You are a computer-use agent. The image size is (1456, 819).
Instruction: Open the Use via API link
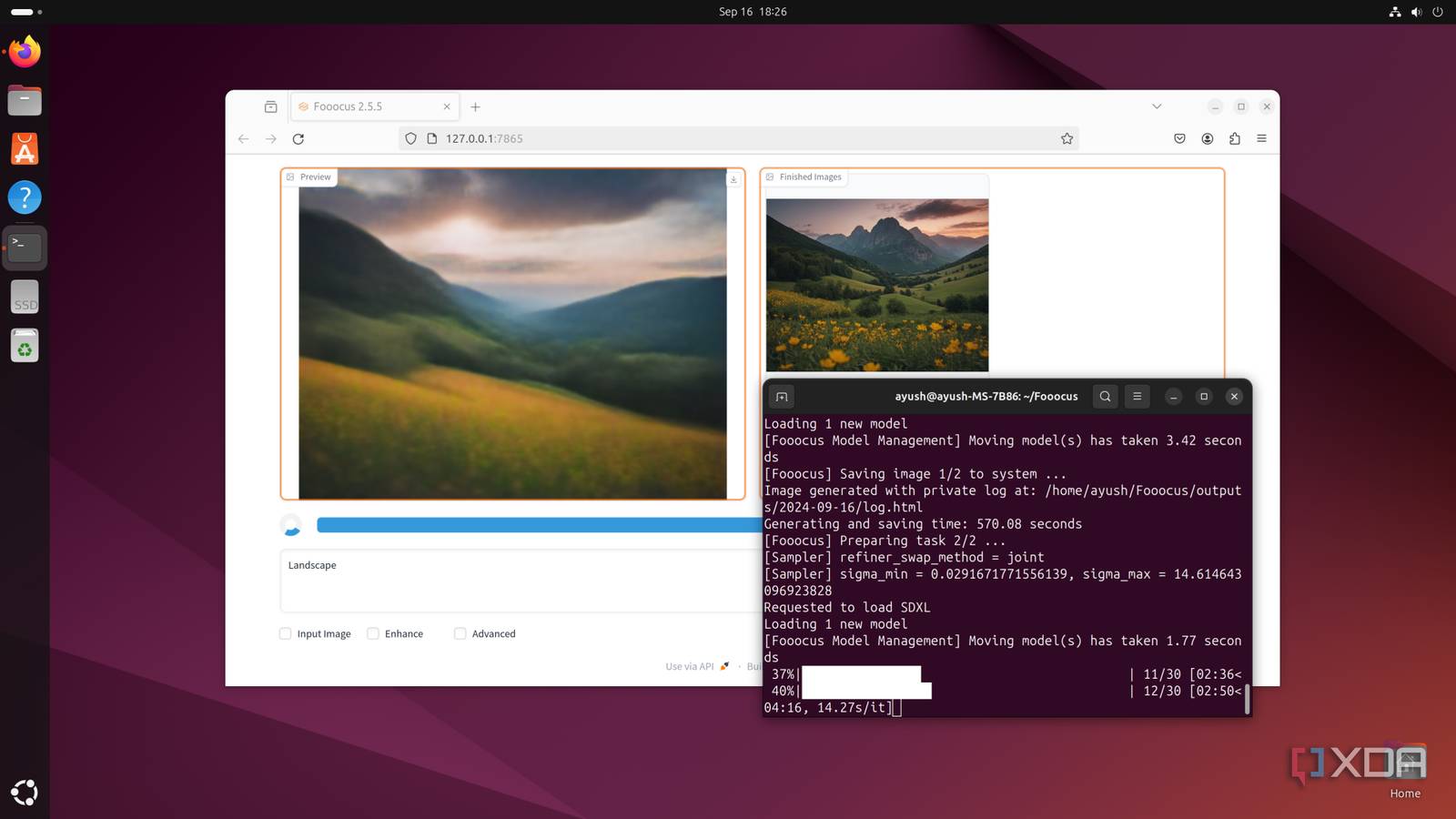click(x=696, y=666)
